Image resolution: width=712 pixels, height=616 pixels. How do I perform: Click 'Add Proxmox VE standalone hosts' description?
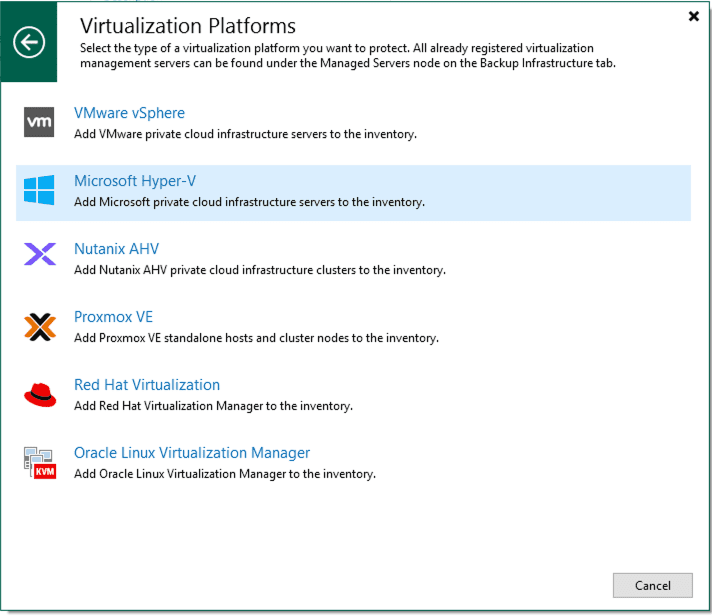(256, 338)
